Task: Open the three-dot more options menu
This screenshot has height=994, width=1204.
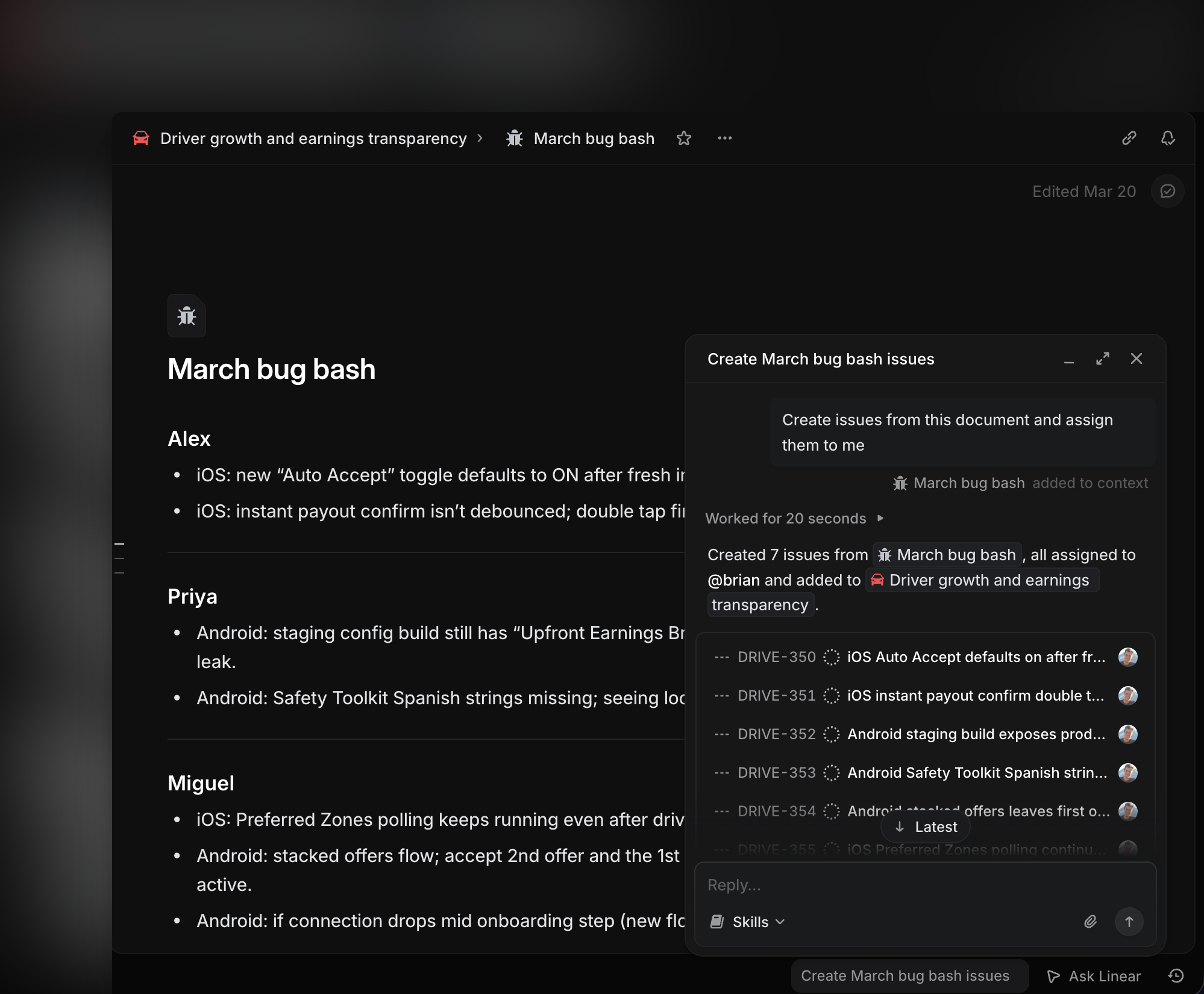Action: click(724, 139)
